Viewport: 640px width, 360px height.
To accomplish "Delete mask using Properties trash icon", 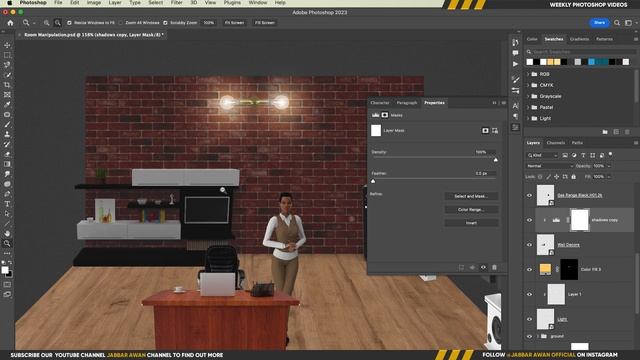I will coord(494,267).
